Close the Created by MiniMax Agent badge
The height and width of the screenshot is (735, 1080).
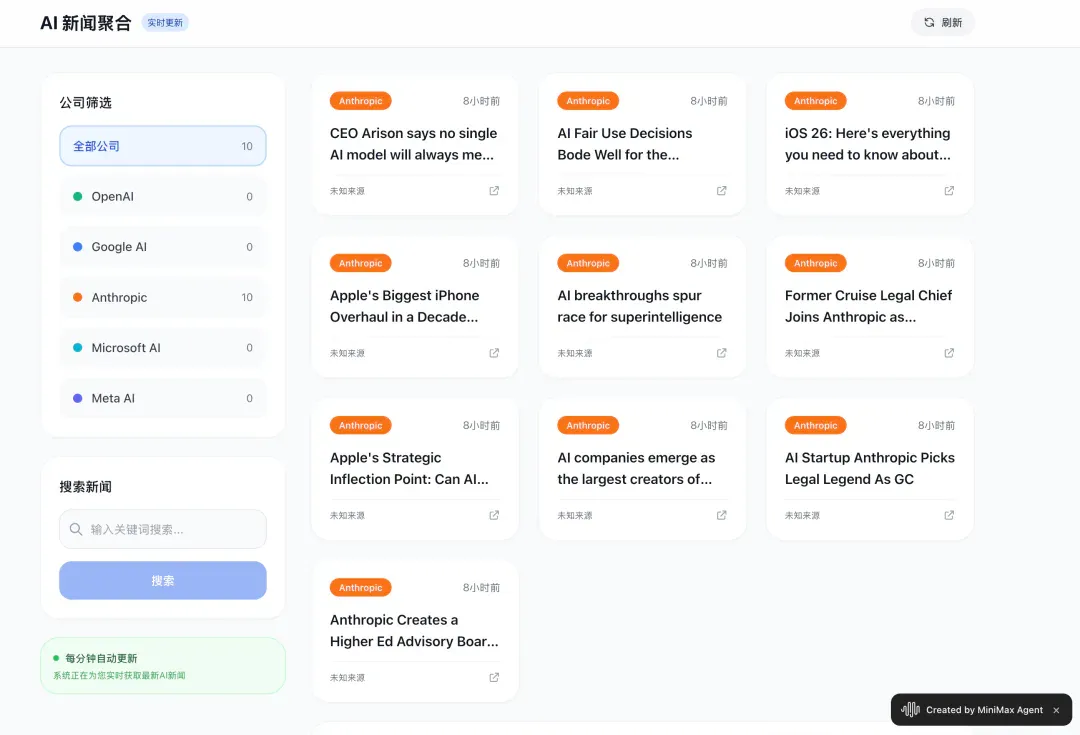point(1056,710)
